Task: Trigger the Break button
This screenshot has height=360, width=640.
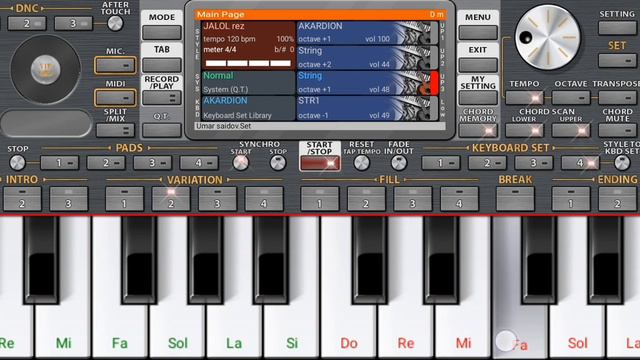Action: [515, 199]
